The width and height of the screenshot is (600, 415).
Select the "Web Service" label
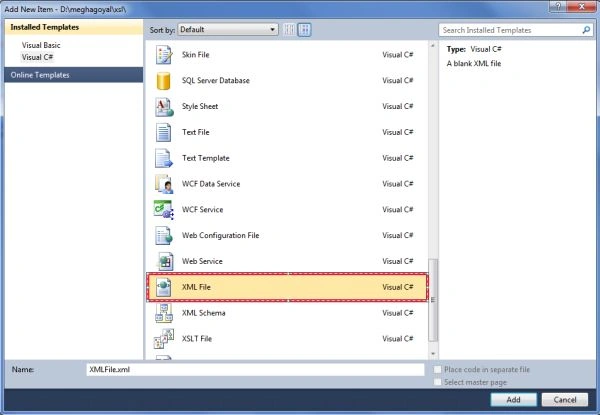pos(202,261)
